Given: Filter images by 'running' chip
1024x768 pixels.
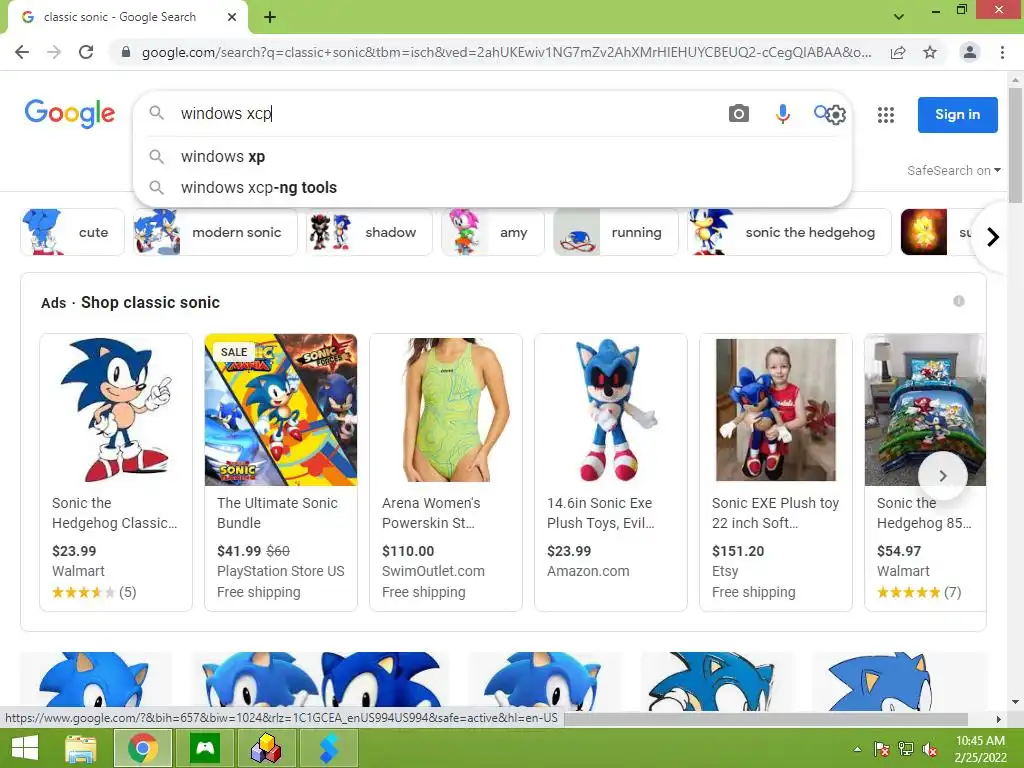Looking at the screenshot, I should pos(615,232).
